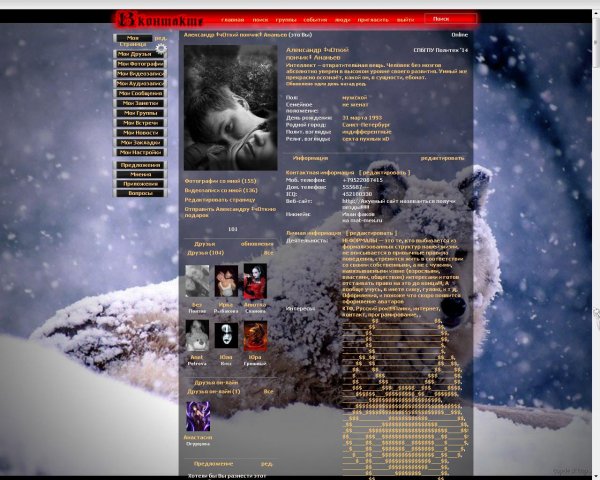Open the 'Друзья (104)' link
The width and height of the screenshot is (600, 480).
click(205, 253)
